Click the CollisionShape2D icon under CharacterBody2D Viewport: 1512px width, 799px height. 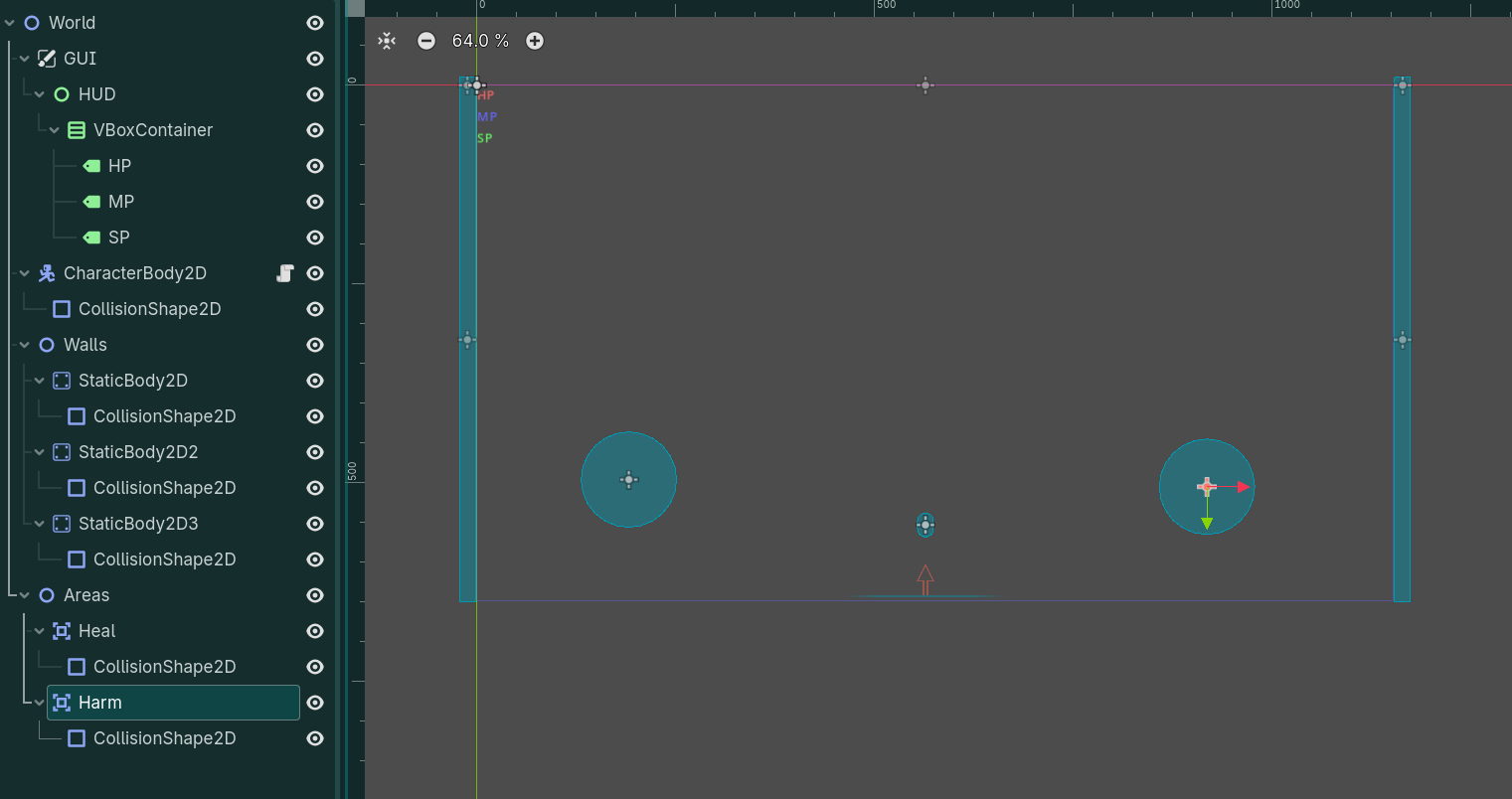[62, 309]
